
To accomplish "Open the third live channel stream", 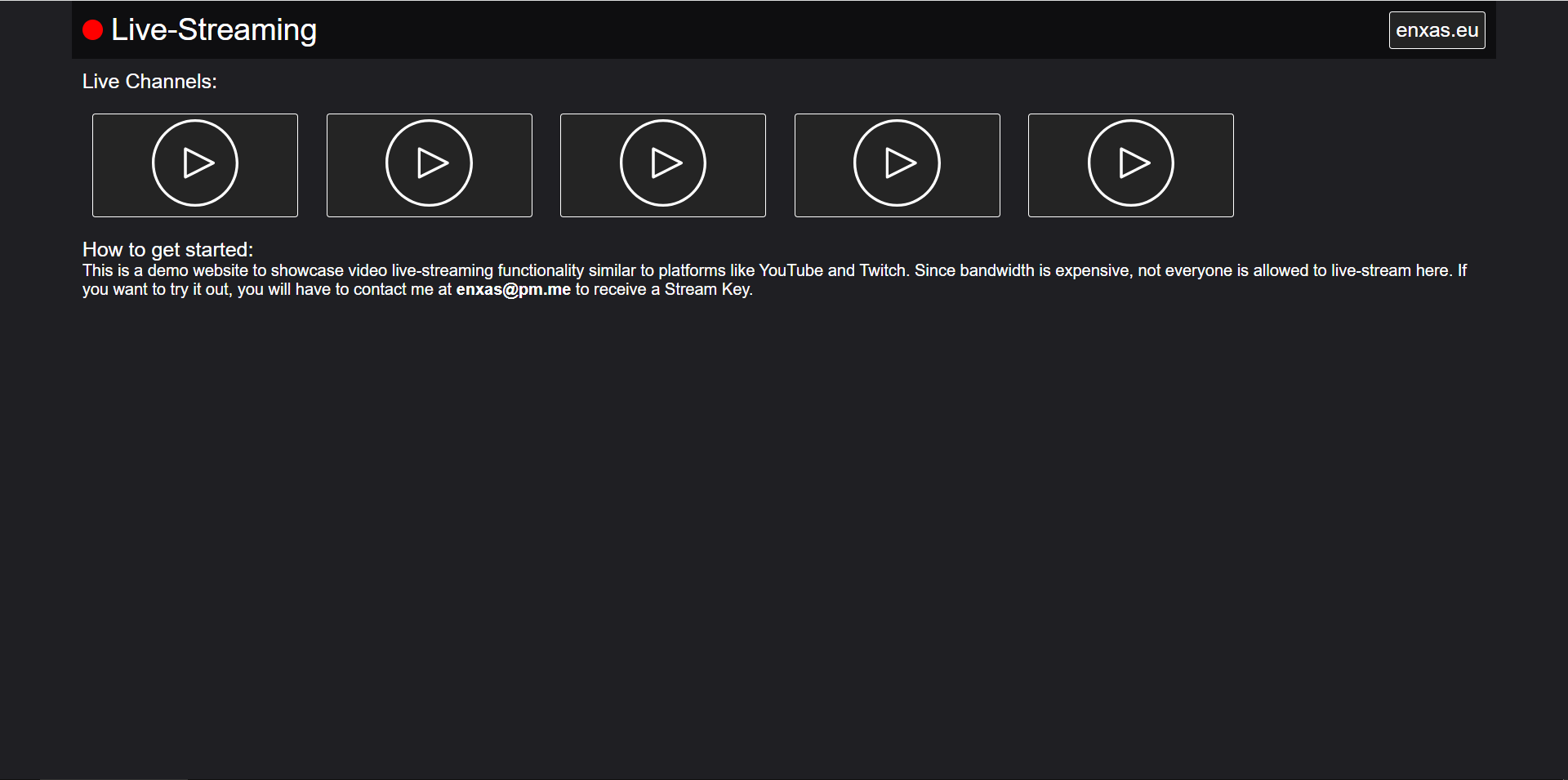I will click(x=663, y=165).
